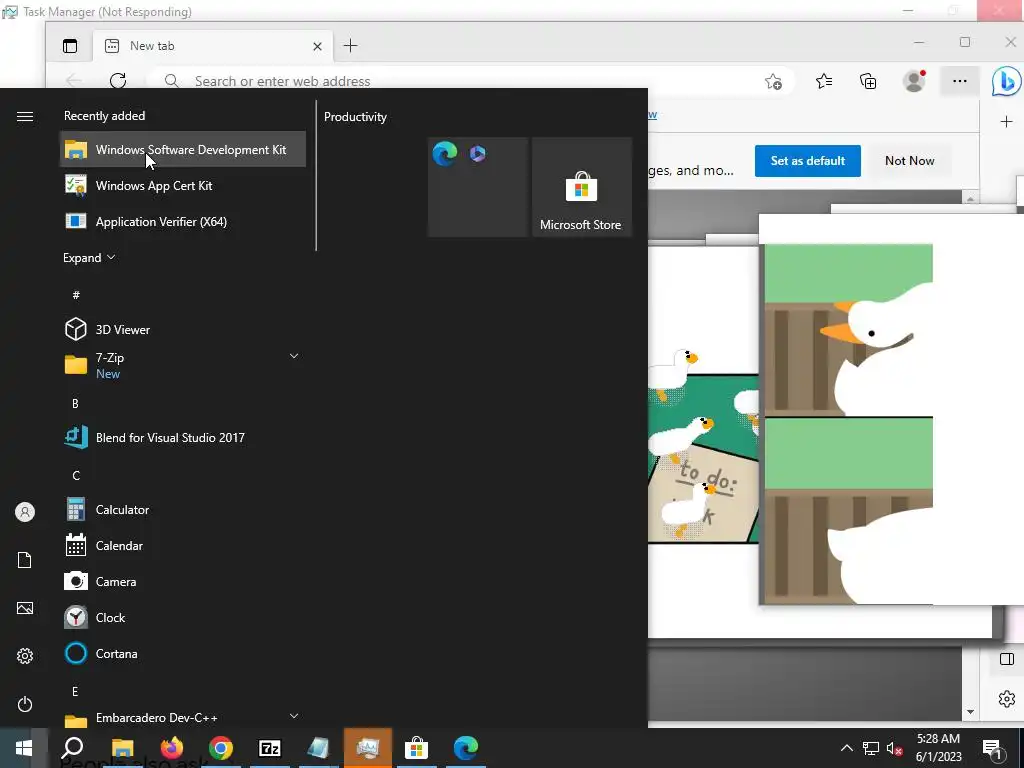The image size is (1024, 768).
Task: Open Edge page settings gear at bottom right
Action: pos(1006,698)
